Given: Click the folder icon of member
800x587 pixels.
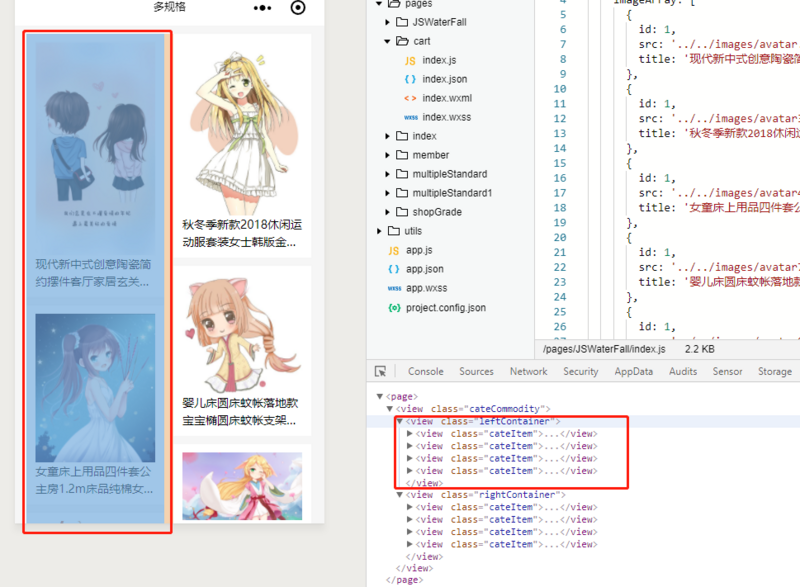Looking at the screenshot, I should coord(402,155).
